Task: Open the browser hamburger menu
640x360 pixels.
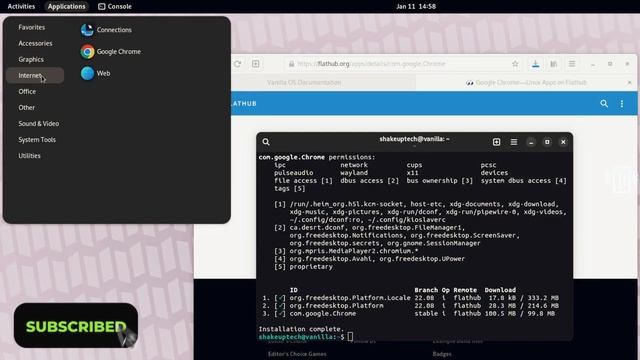Action: (x=572, y=64)
